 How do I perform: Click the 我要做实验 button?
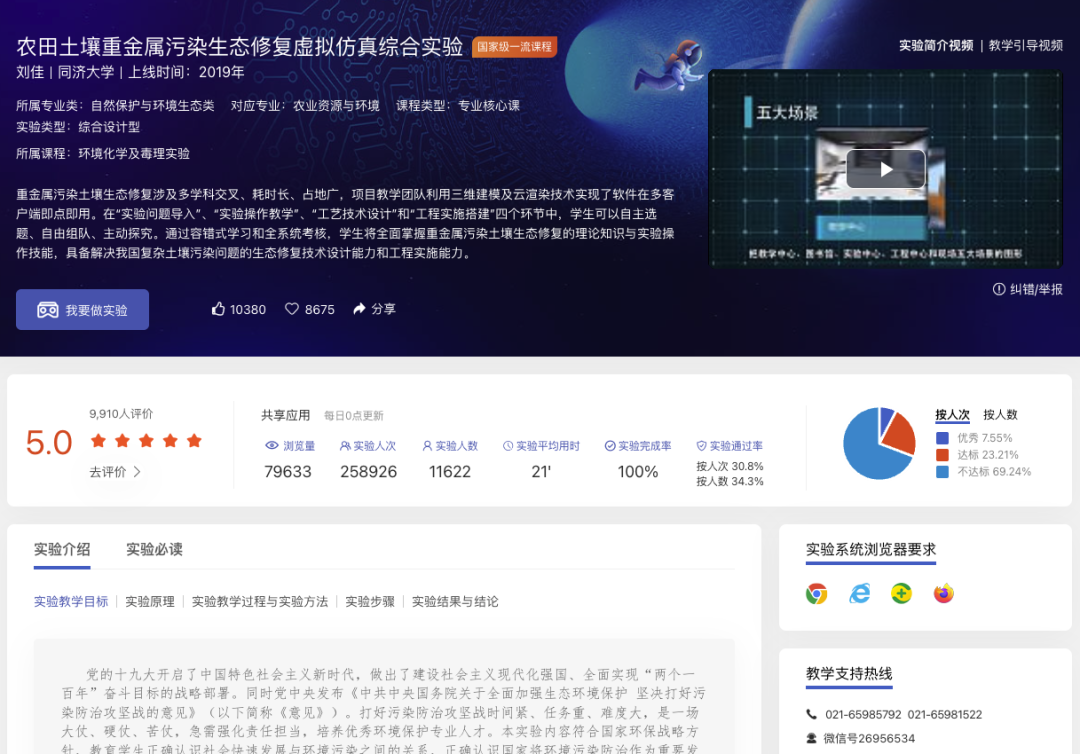82,309
